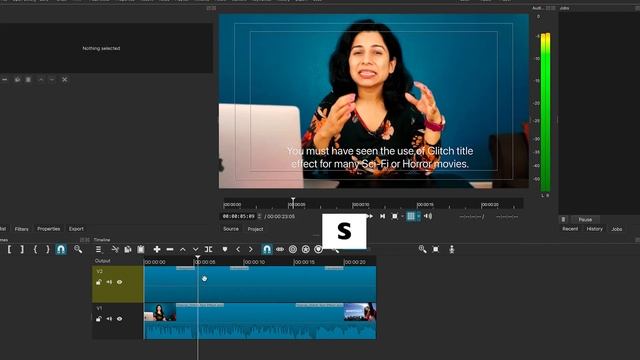The image size is (640, 360).
Task: Select the first thumbnail clip on V1
Action: coord(160,312)
